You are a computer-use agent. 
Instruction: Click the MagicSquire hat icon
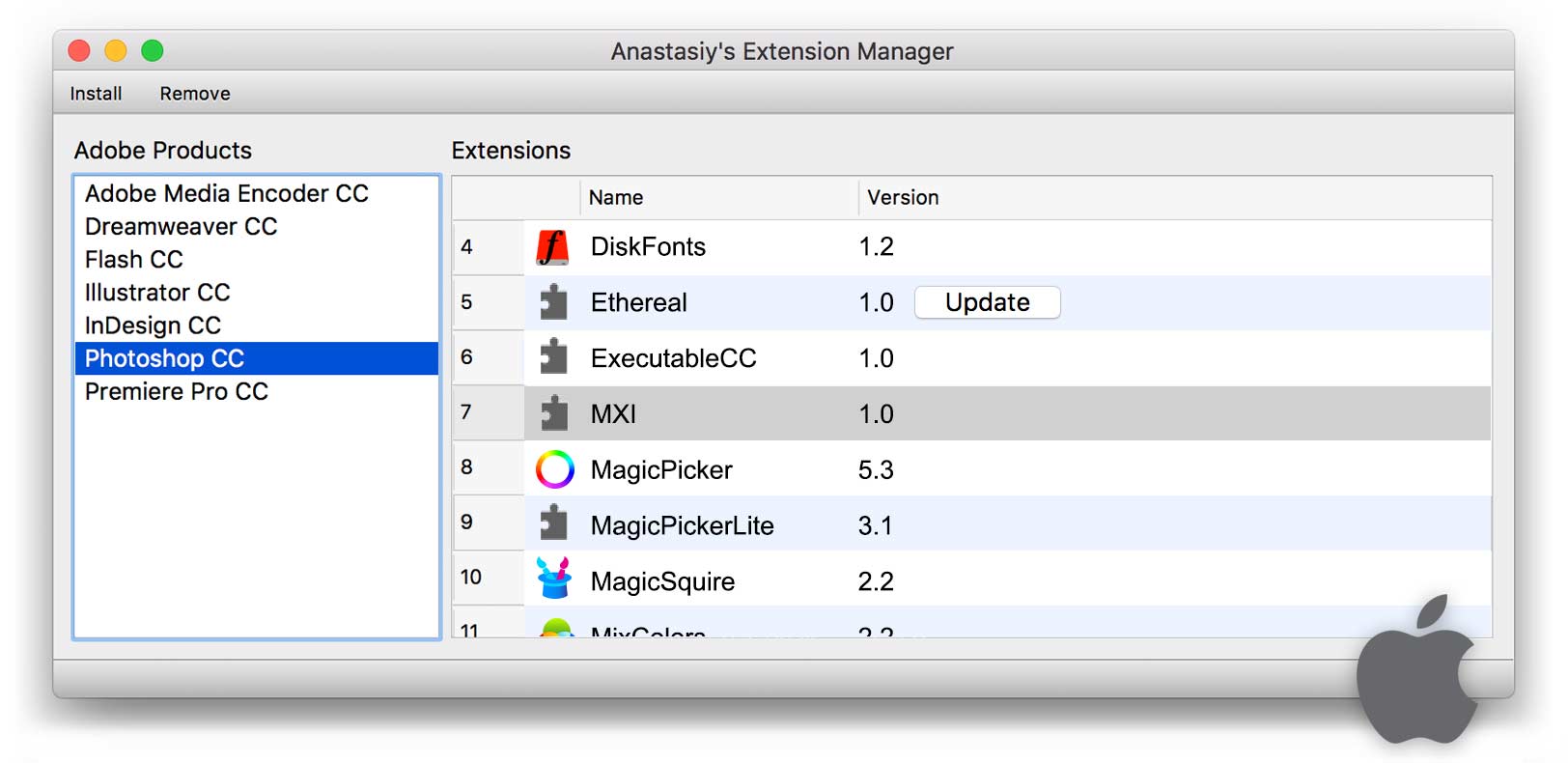[x=554, y=579]
